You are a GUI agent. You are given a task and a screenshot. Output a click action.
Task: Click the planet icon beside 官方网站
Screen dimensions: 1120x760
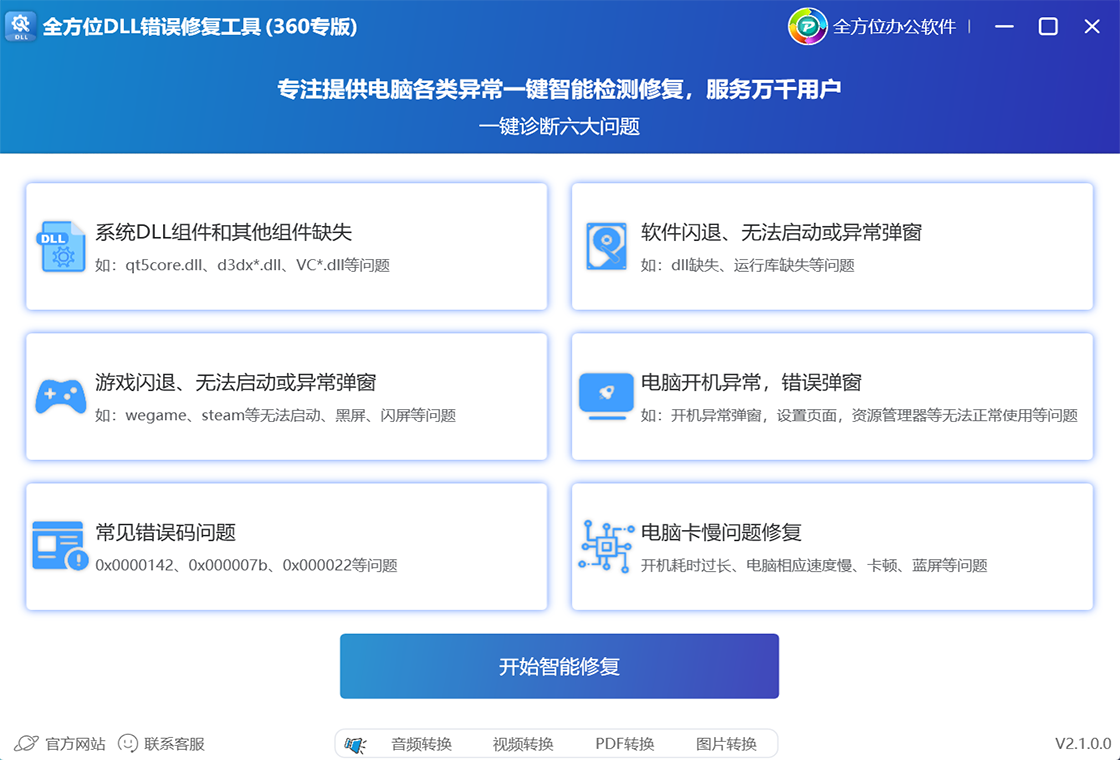point(27,744)
